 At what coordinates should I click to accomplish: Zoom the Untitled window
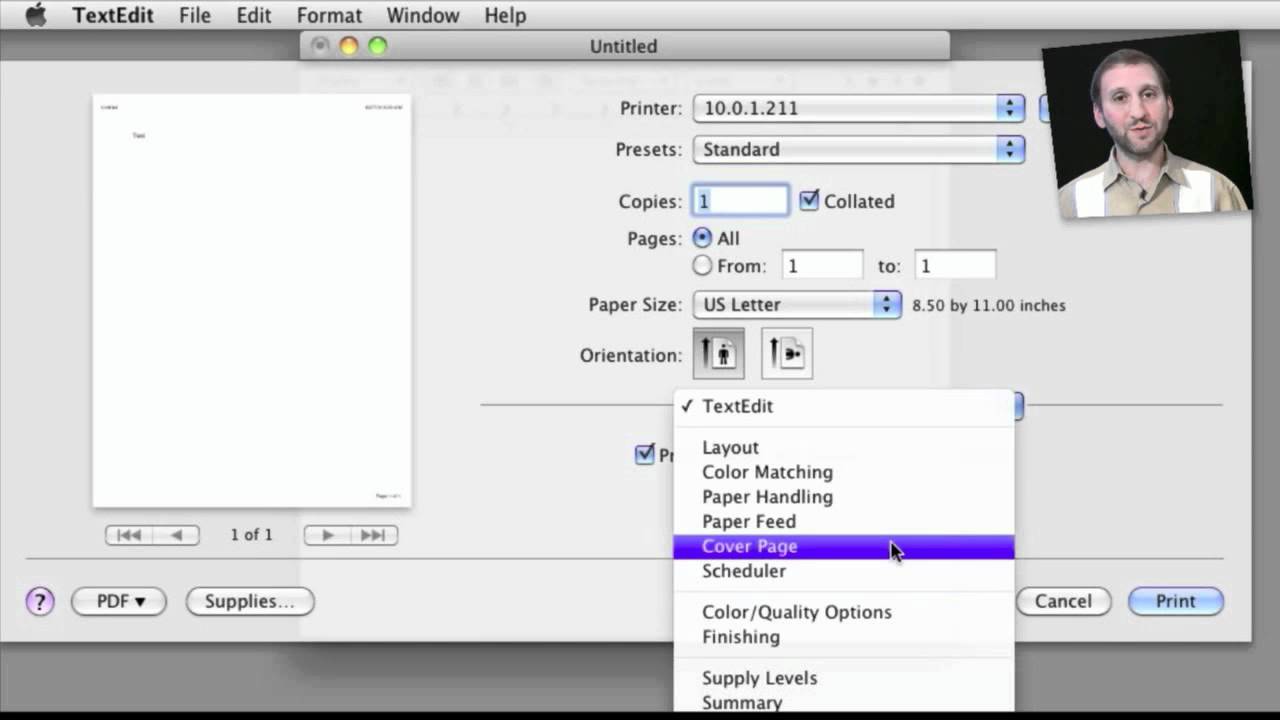tap(377, 46)
